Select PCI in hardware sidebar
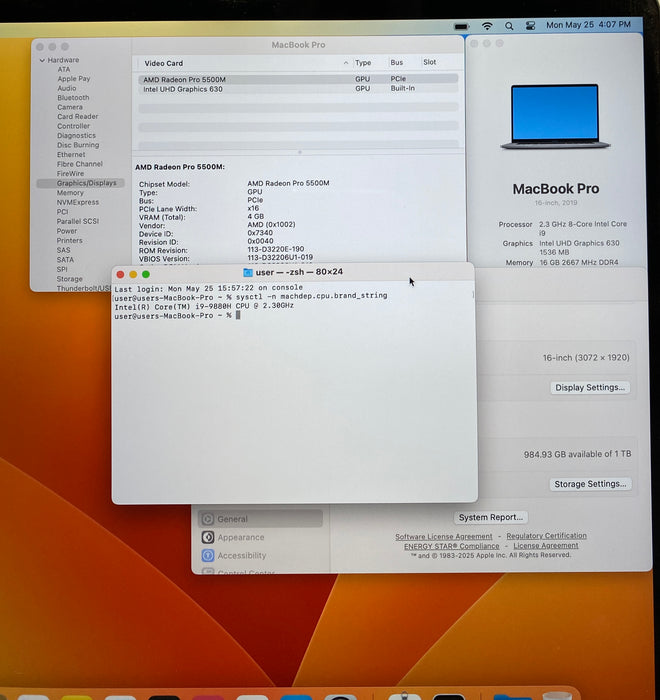660x700 pixels. (x=63, y=212)
